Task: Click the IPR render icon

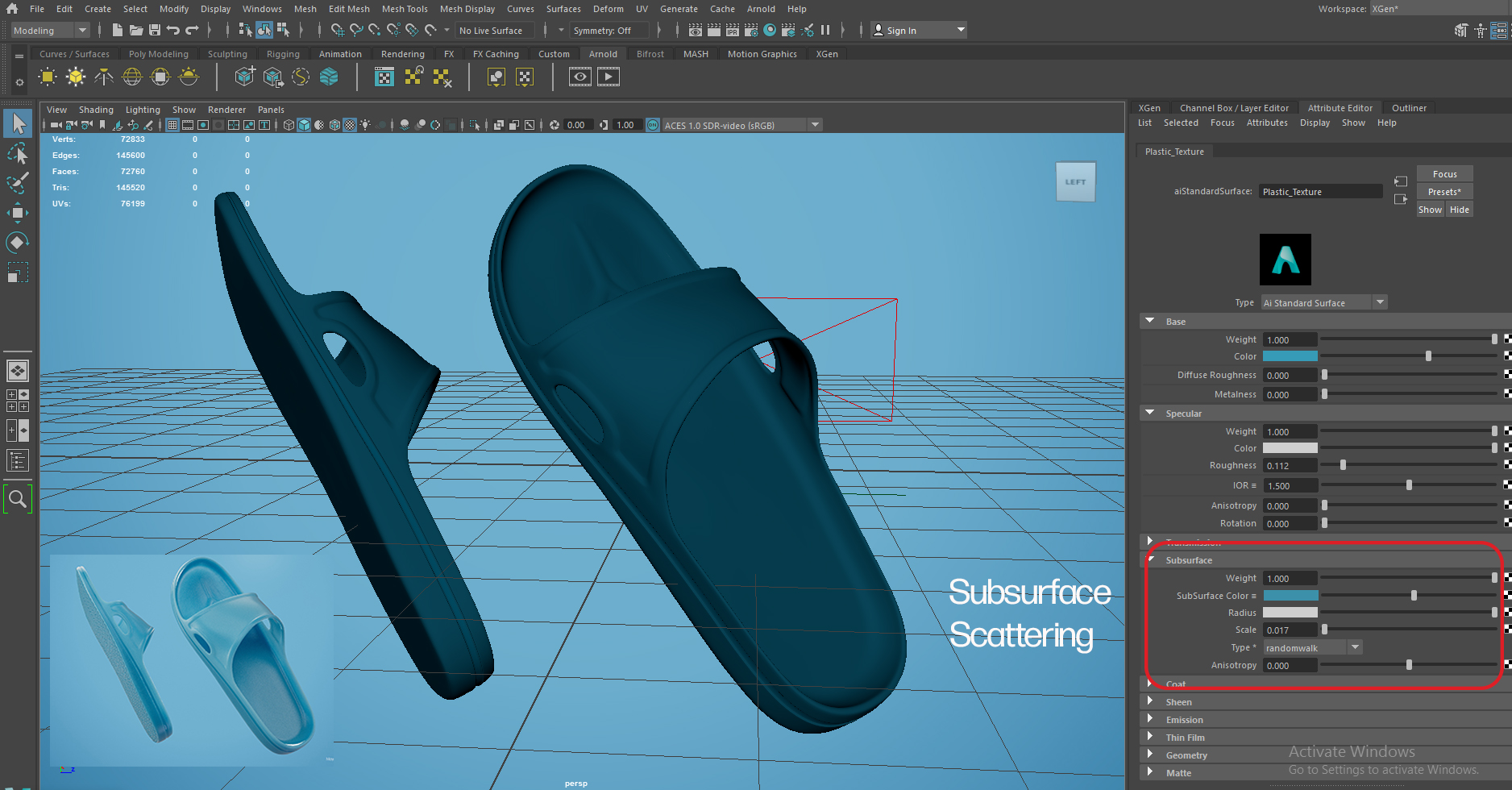Action: coord(732,31)
